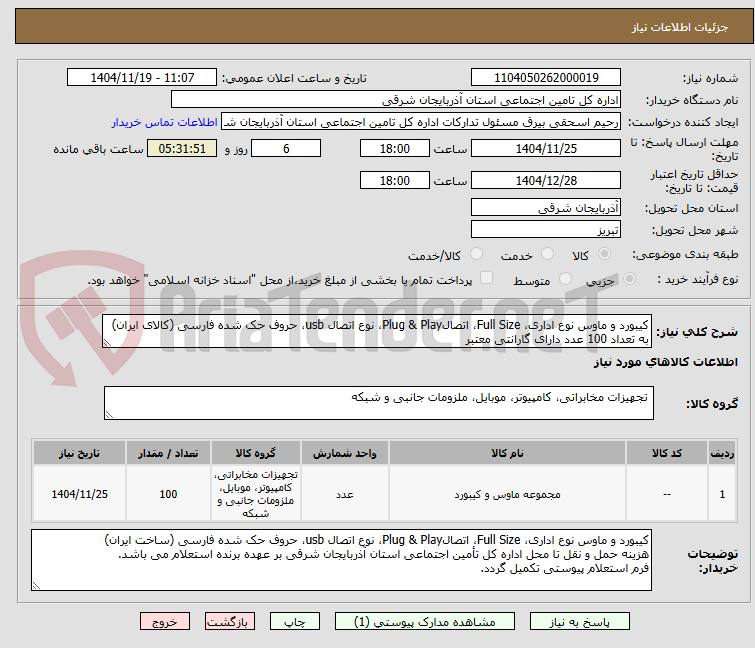Click the table date cell 1404/11/25
This screenshot has height=648, width=755.
(x=79, y=494)
